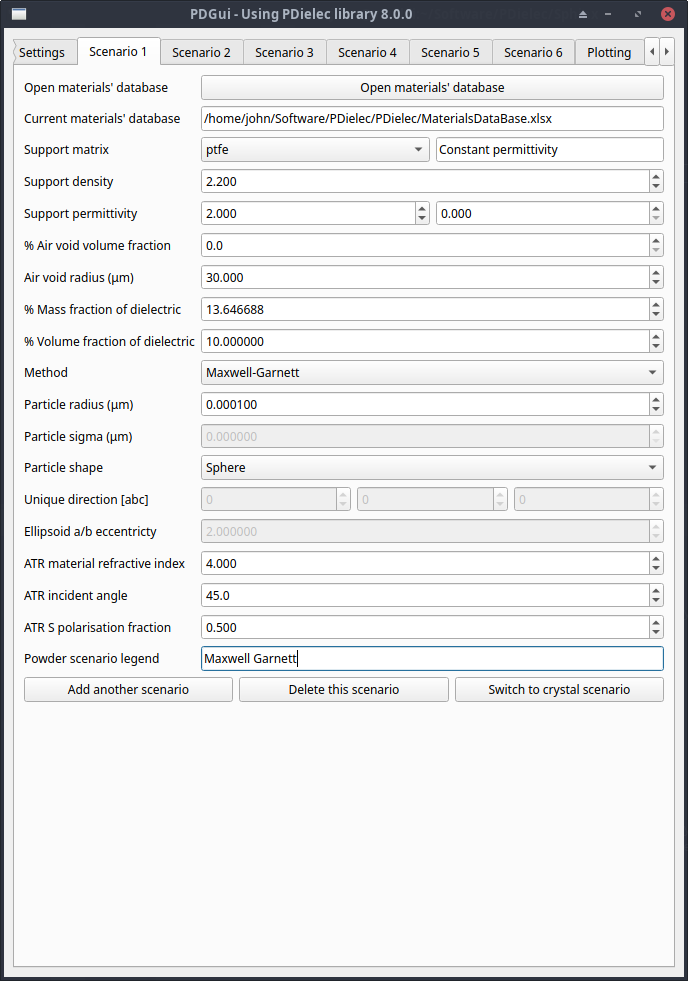Decrease the Air void radius
688x981 pixels.
(x=656, y=282)
